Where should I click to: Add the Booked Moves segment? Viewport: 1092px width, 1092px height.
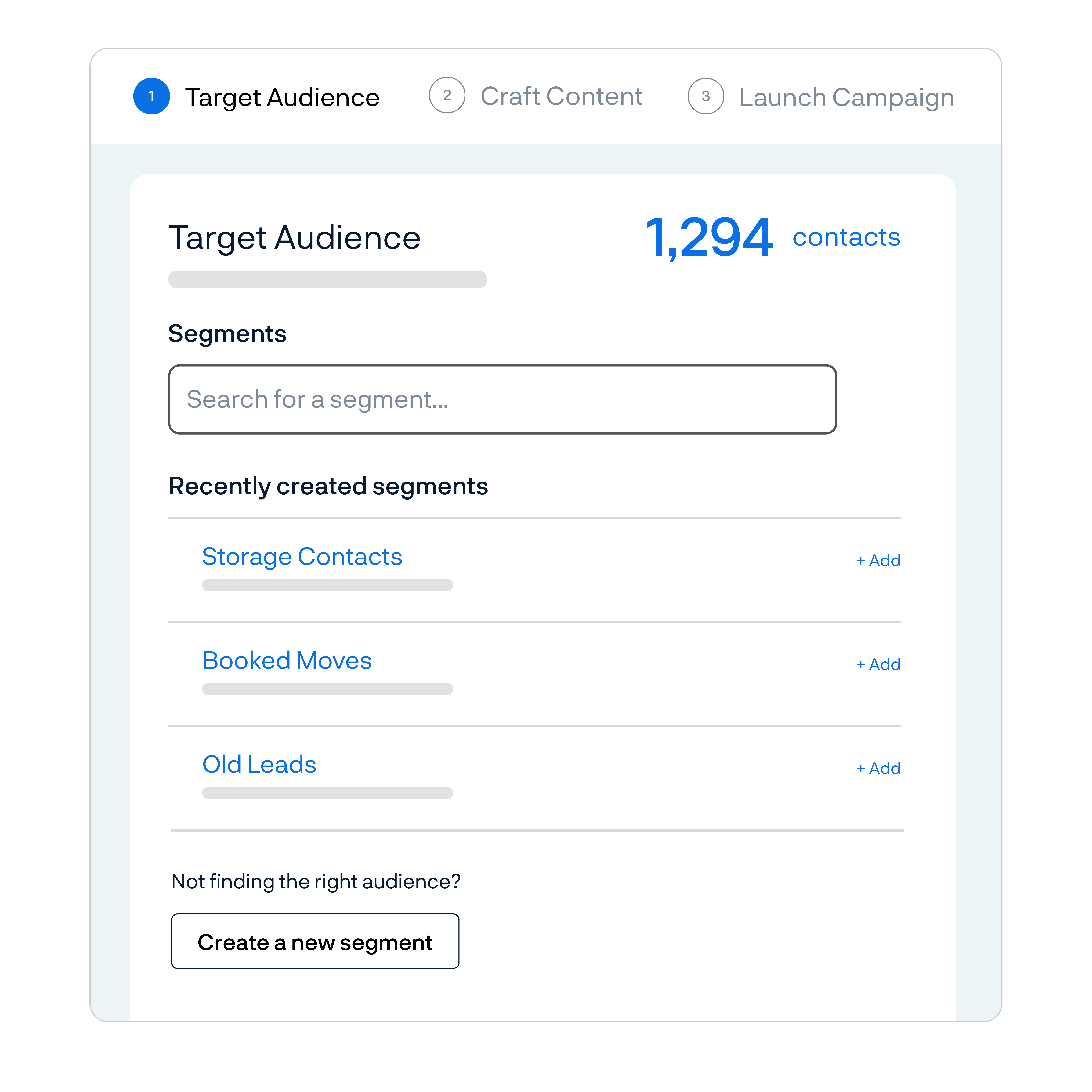click(x=878, y=664)
